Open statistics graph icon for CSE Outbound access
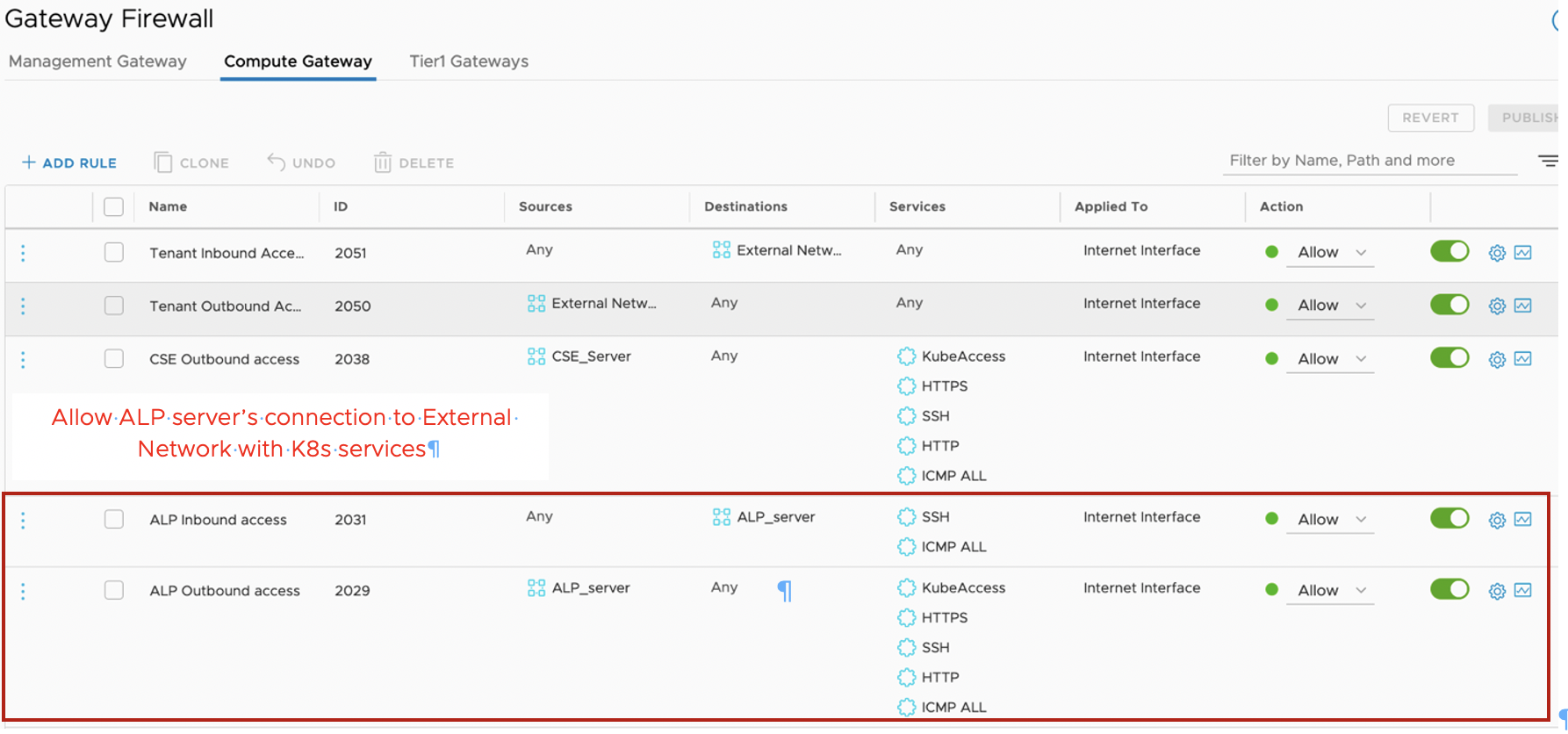Screen dimensions: 1568x734 click(1523, 359)
